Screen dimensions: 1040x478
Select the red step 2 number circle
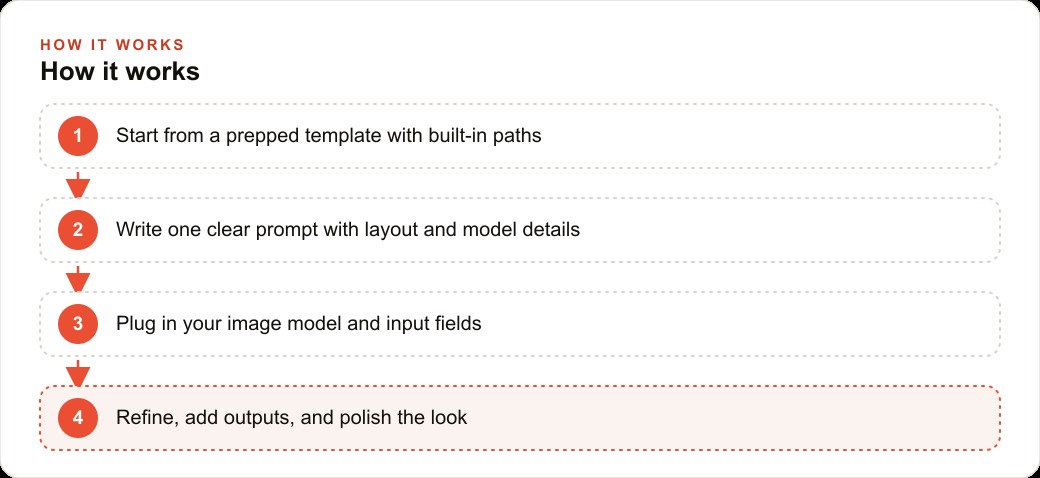tap(78, 230)
